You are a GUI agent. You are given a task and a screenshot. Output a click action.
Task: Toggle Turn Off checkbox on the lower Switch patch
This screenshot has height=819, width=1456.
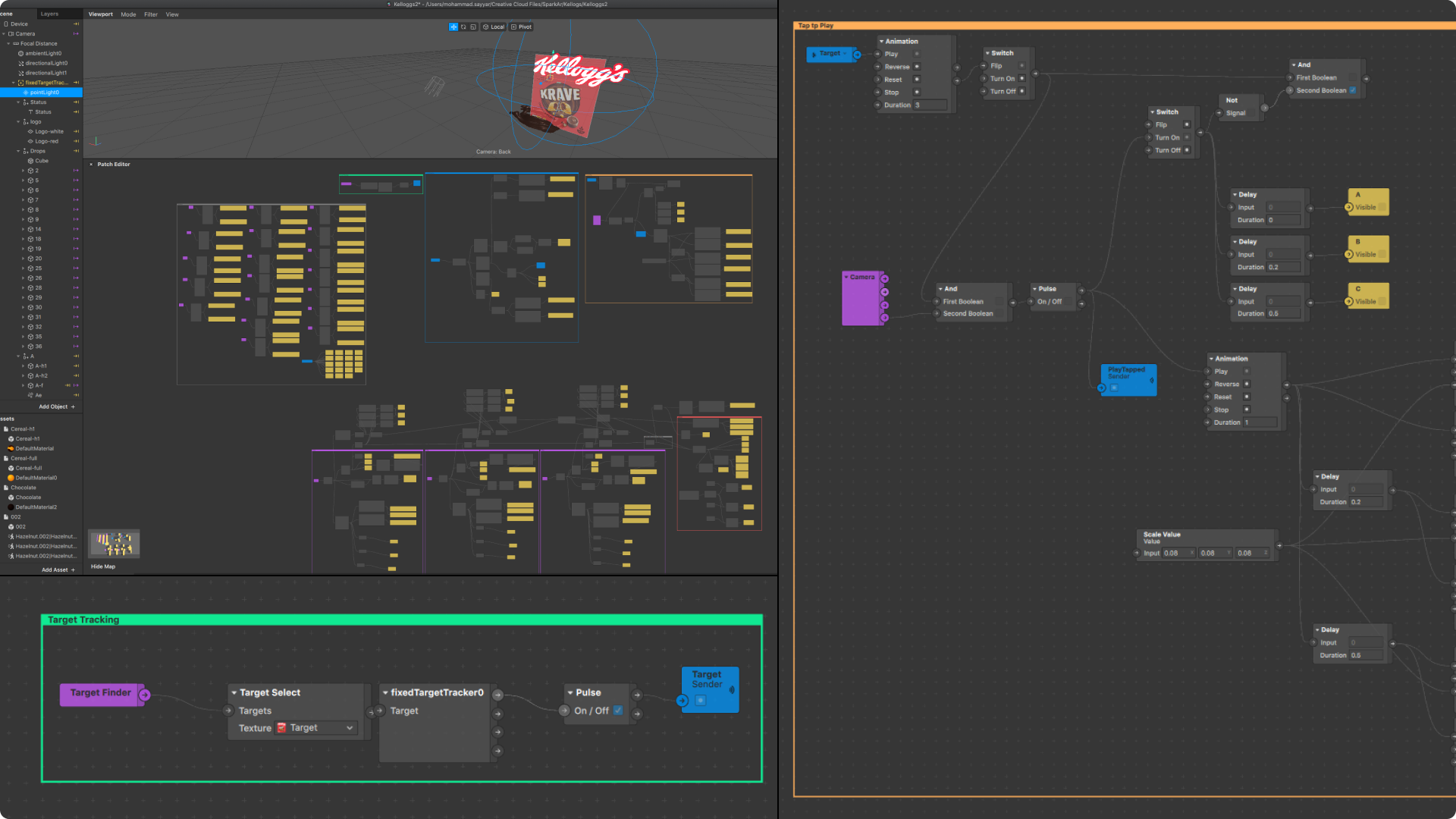1187,150
